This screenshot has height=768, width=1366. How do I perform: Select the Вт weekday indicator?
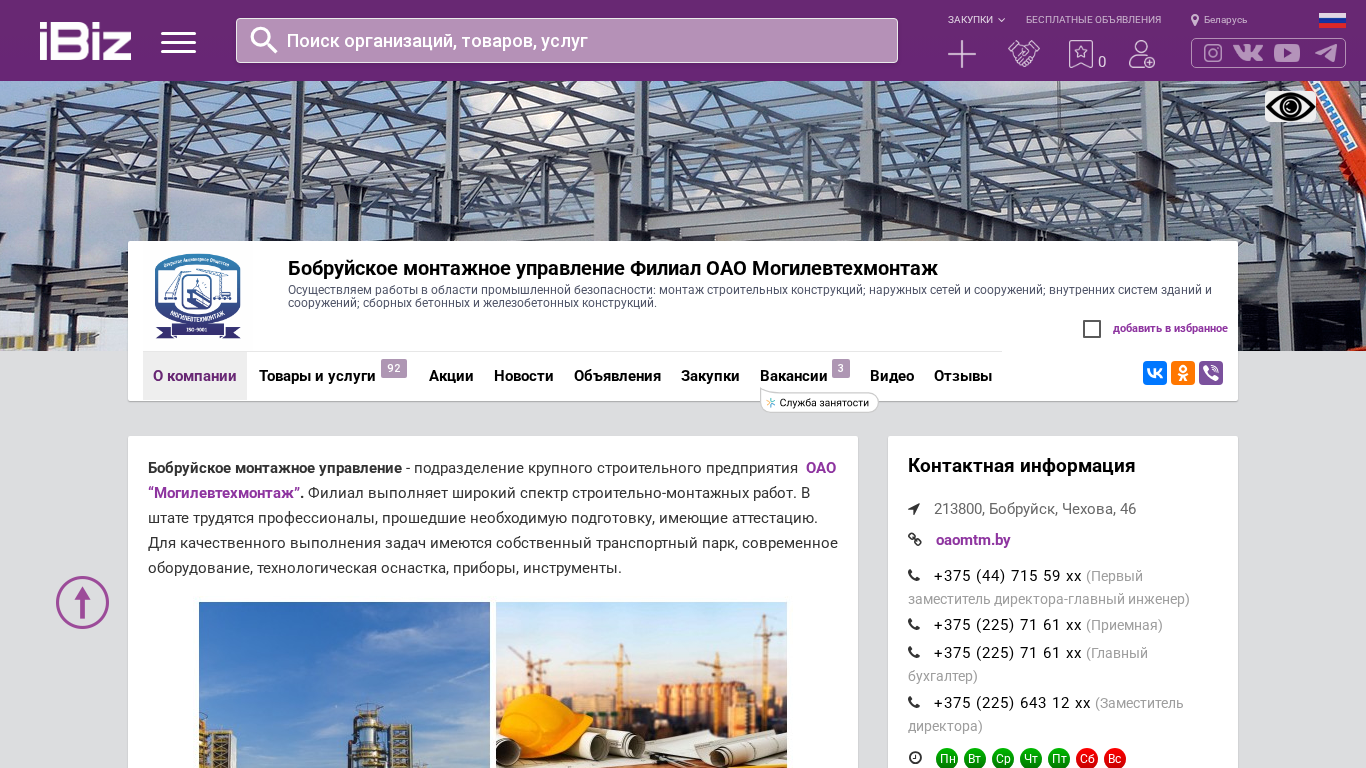975,759
